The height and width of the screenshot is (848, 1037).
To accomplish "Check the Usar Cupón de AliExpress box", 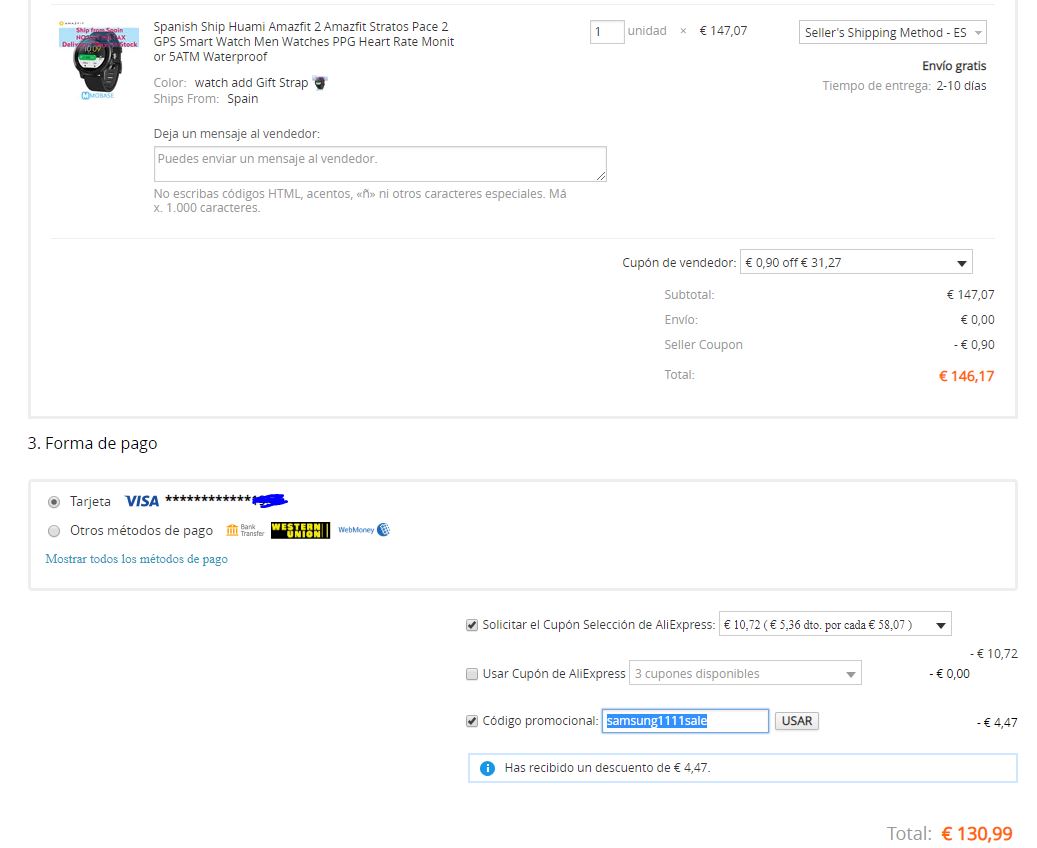I will [472, 674].
